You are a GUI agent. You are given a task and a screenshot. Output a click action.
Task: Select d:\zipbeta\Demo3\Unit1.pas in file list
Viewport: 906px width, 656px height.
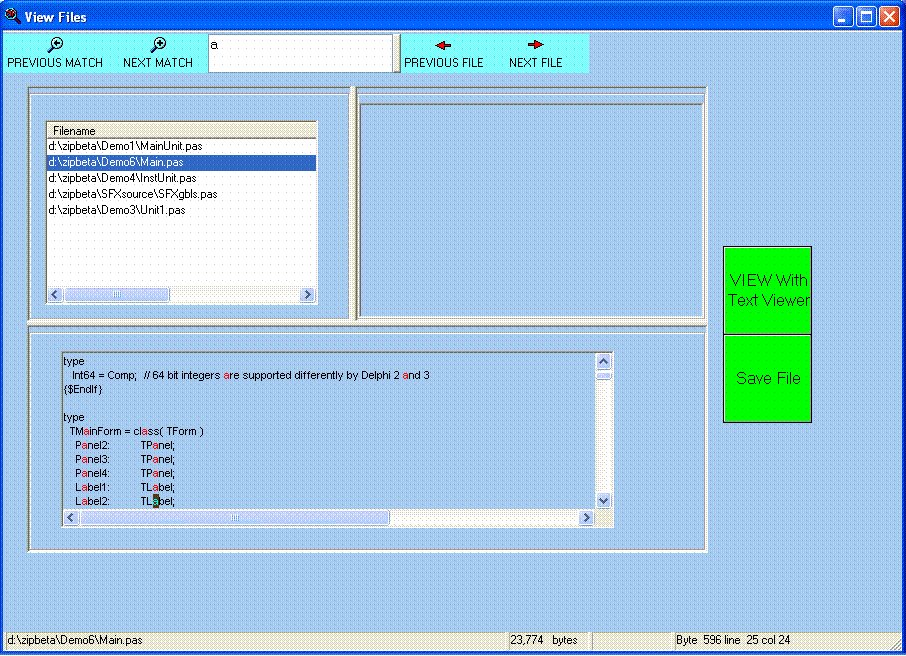[181, 210]
